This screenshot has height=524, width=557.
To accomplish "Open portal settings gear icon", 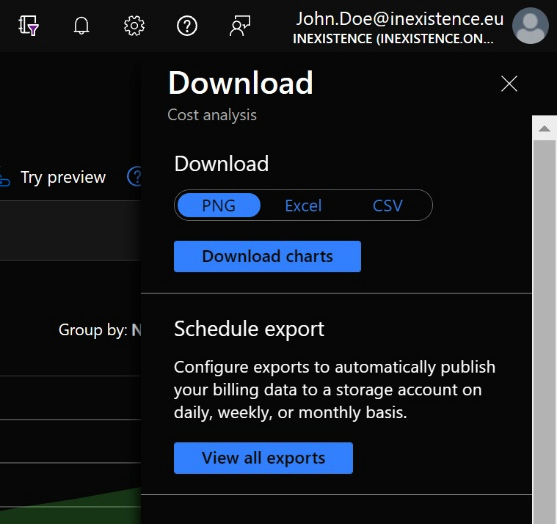I will 134,26.
